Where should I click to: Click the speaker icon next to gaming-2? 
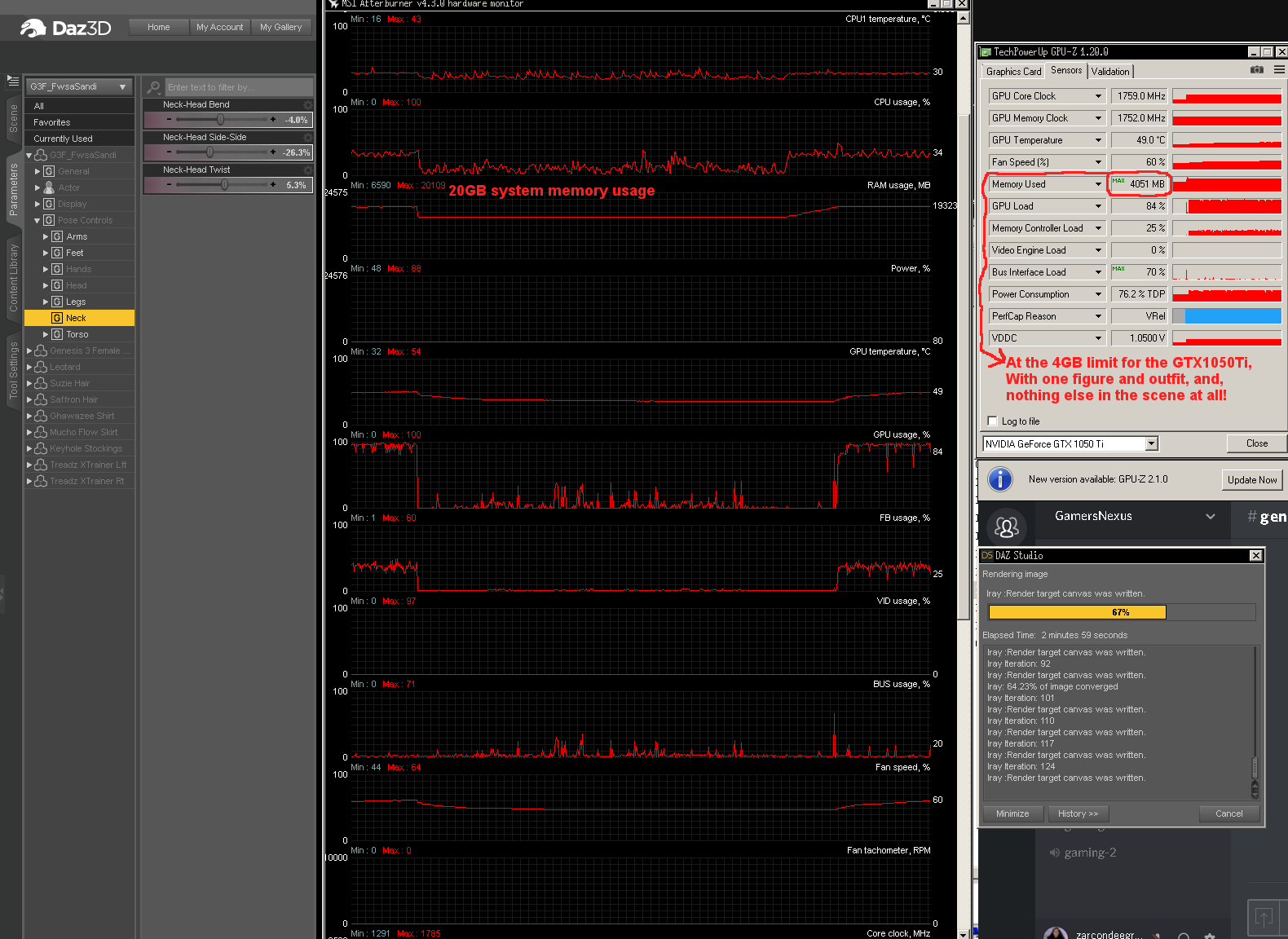click(x=1055, y=853)
